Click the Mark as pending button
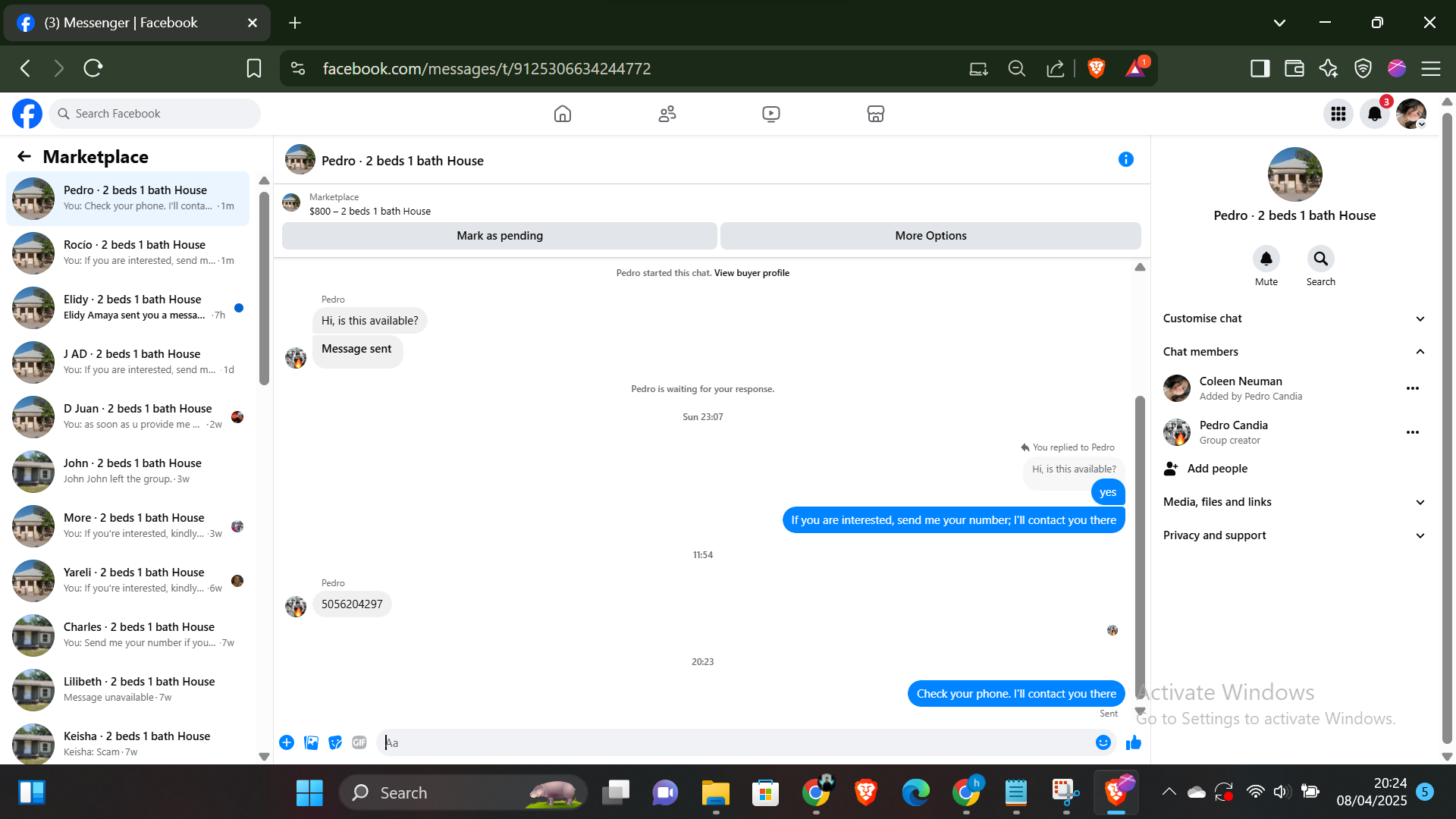The image size is (1456, 819). pyautogui.click(x=499, y=236)
